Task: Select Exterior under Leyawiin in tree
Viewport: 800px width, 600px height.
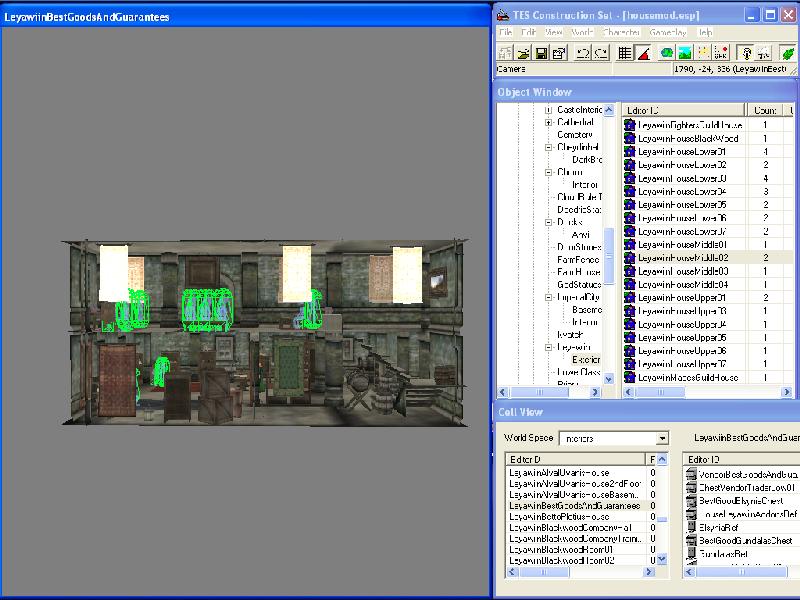Action: [x=586, y=360]
